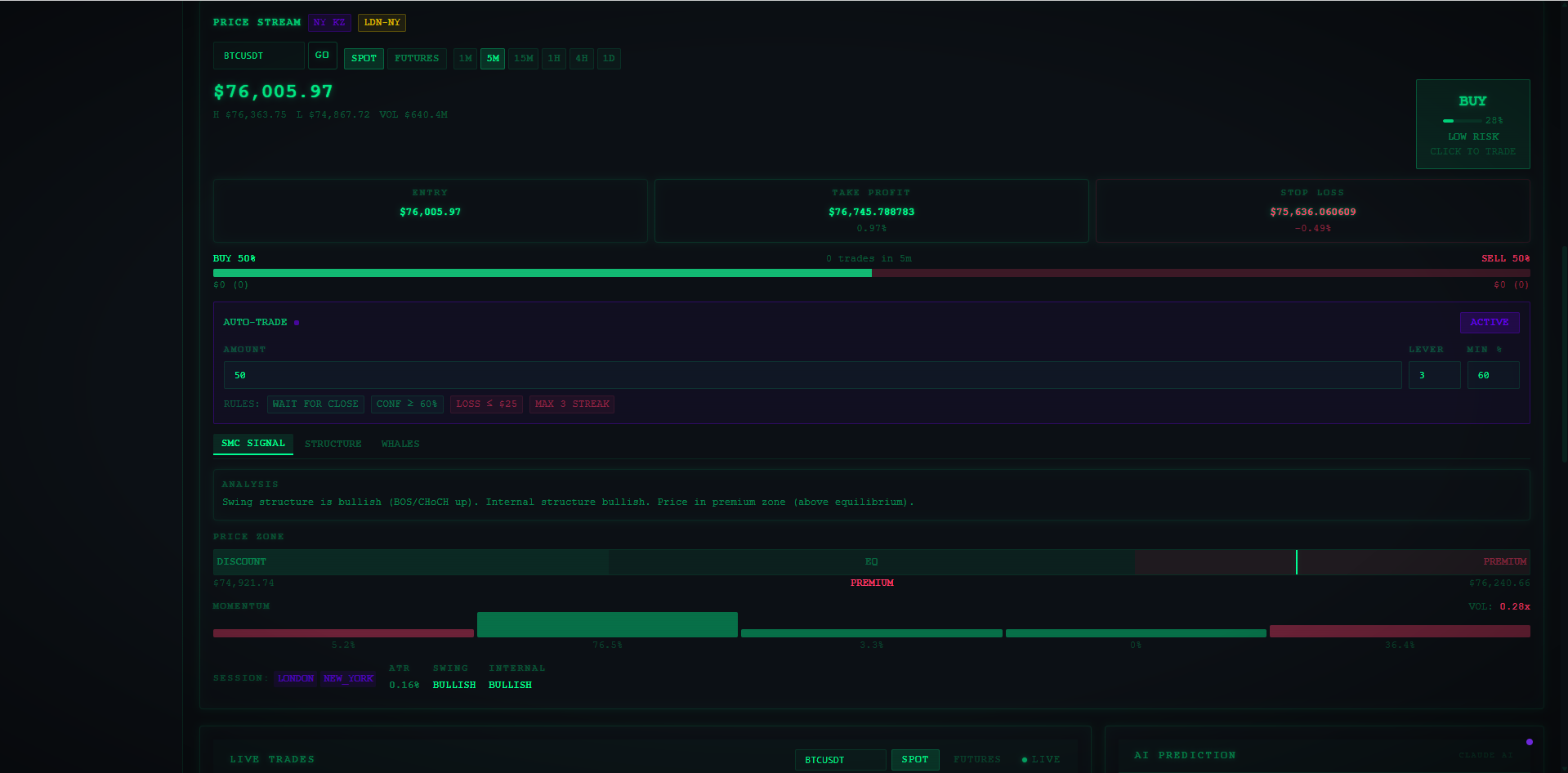Image resolution: width=1568 pixels, height=773 pixels.
Task: Click the GO button
Action: pos(322,56)
